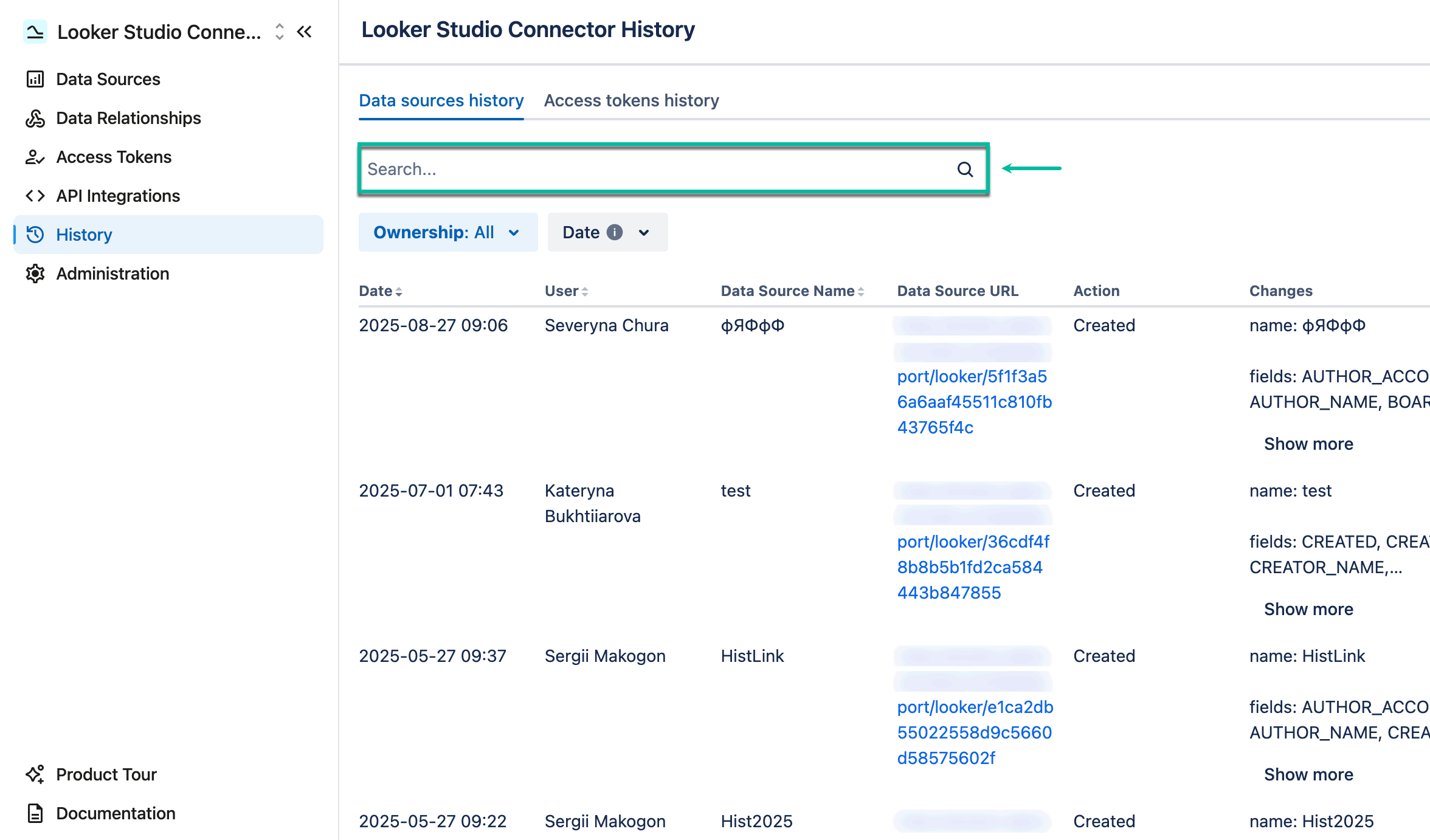Select the History clock icon
The image size is (1430, 840).
(35, 235)
